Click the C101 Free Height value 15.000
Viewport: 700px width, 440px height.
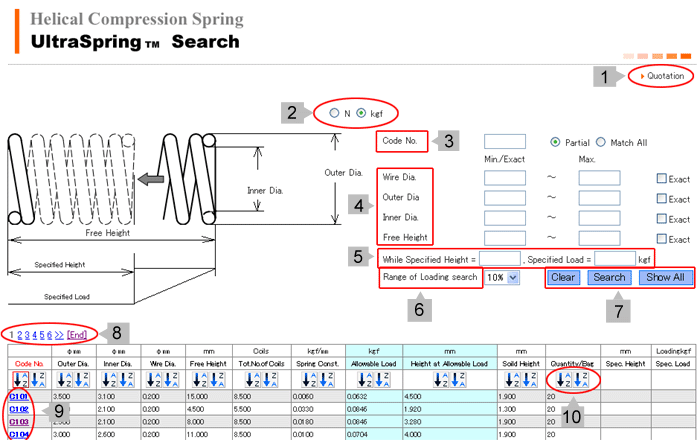pyautogui.click(x=199, y=396)
